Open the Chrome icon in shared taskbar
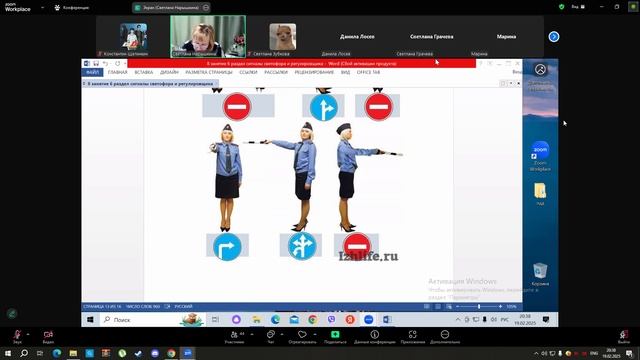Screen dimensions: 640x360 313,320
